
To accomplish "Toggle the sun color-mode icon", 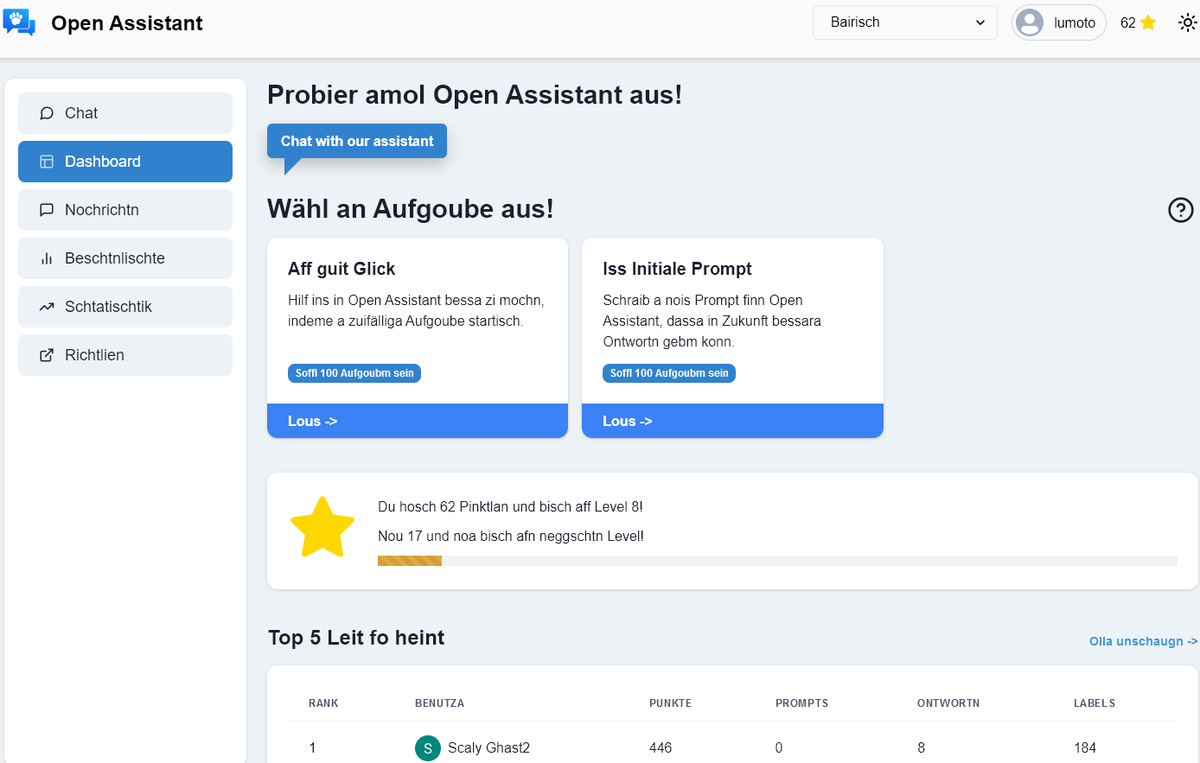I will tap(1187, 22).
